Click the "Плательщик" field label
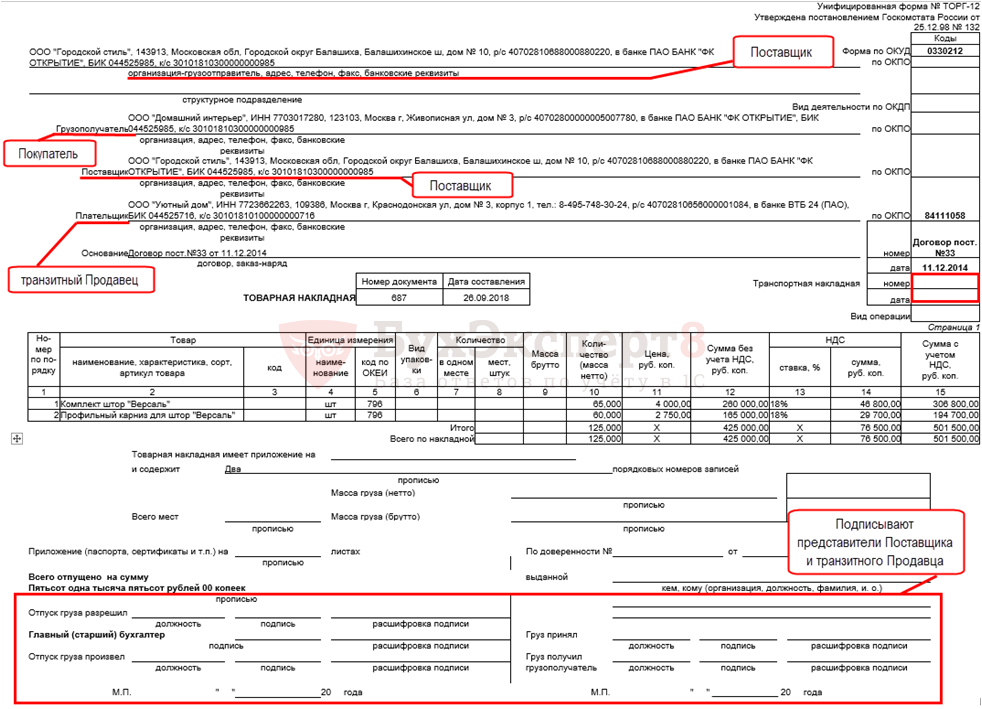 101,215
